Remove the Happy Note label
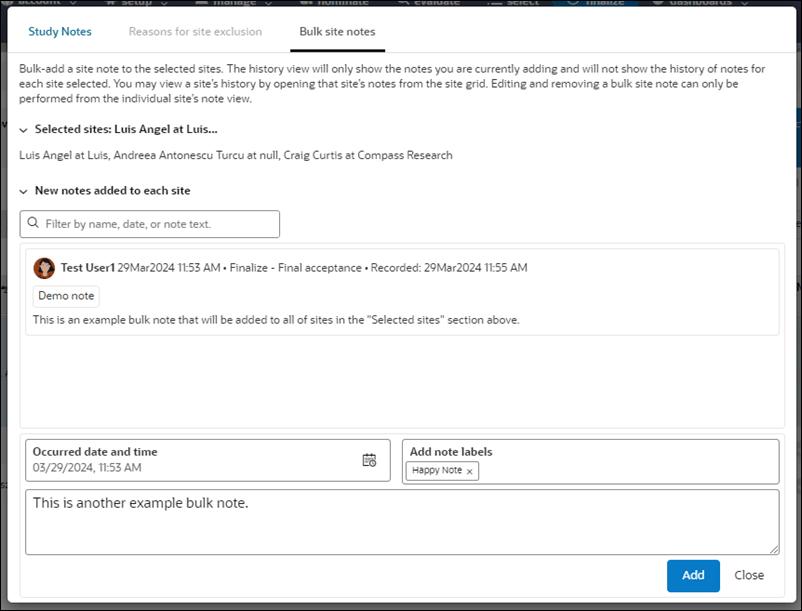Image resolution: width=802 pixels, height=611 pixels. click(x=468, y=471)
